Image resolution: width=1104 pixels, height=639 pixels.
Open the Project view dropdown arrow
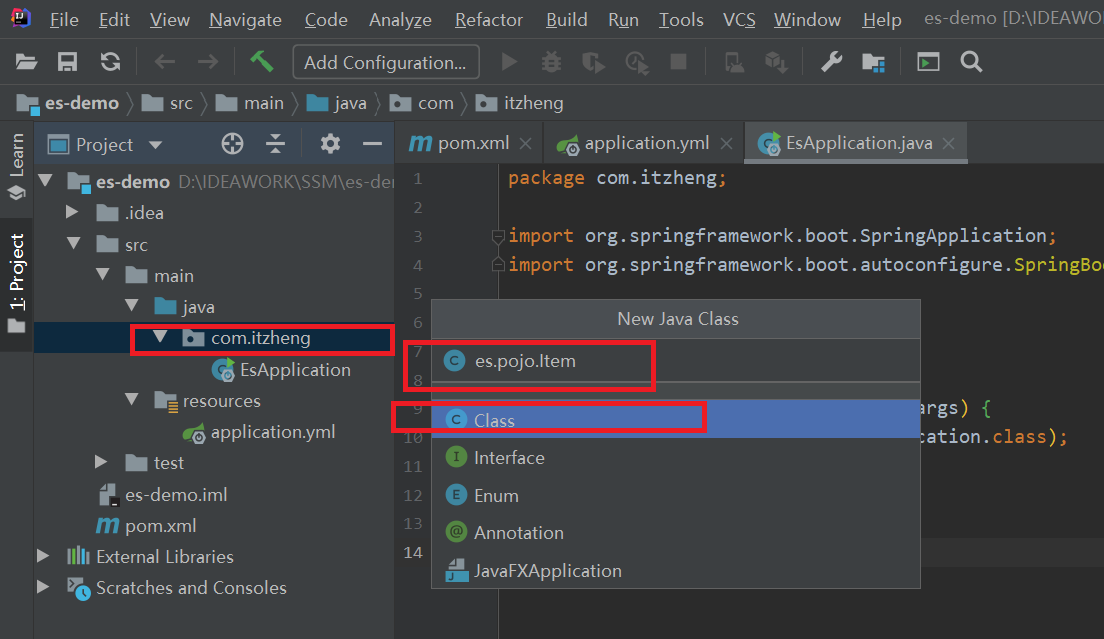(x=156, y=145)
